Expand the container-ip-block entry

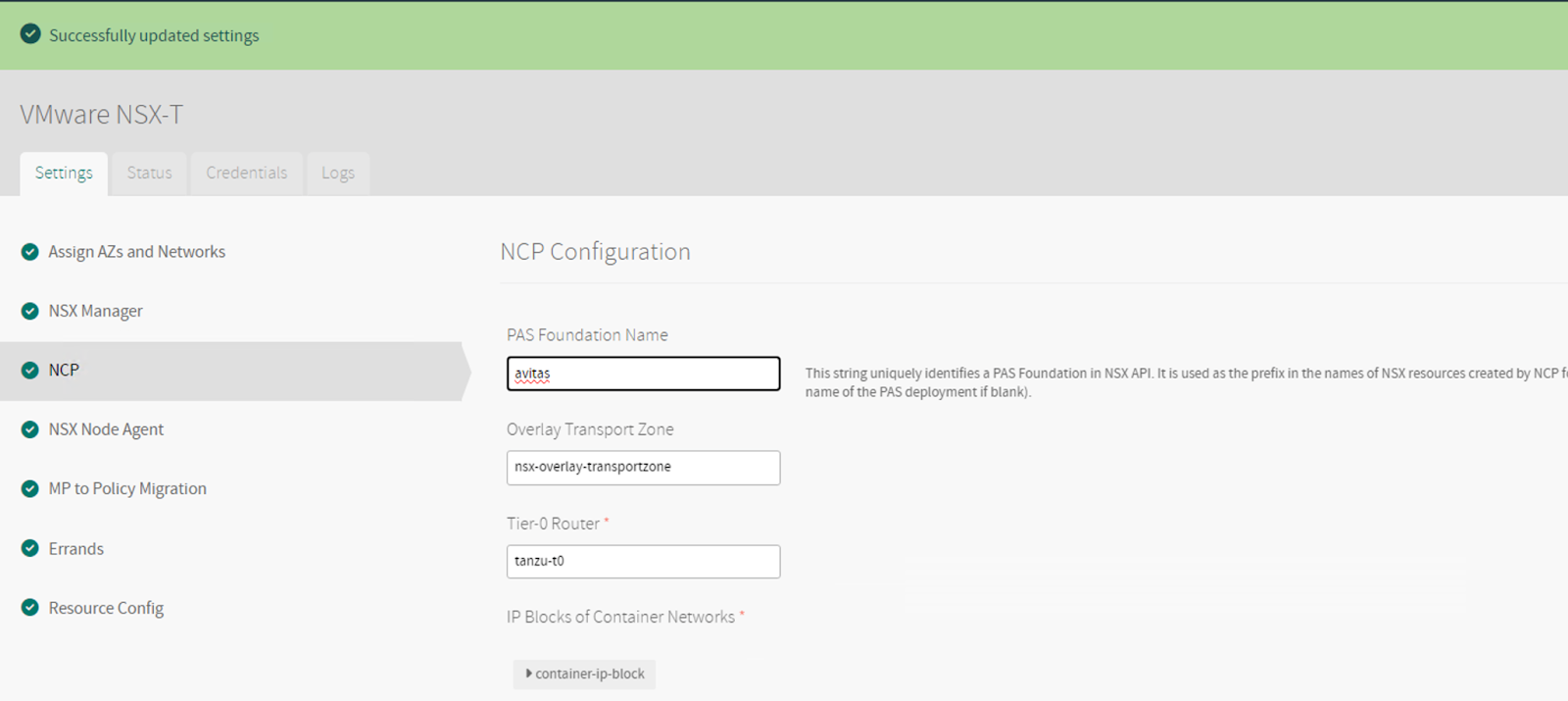pos(584,674)
